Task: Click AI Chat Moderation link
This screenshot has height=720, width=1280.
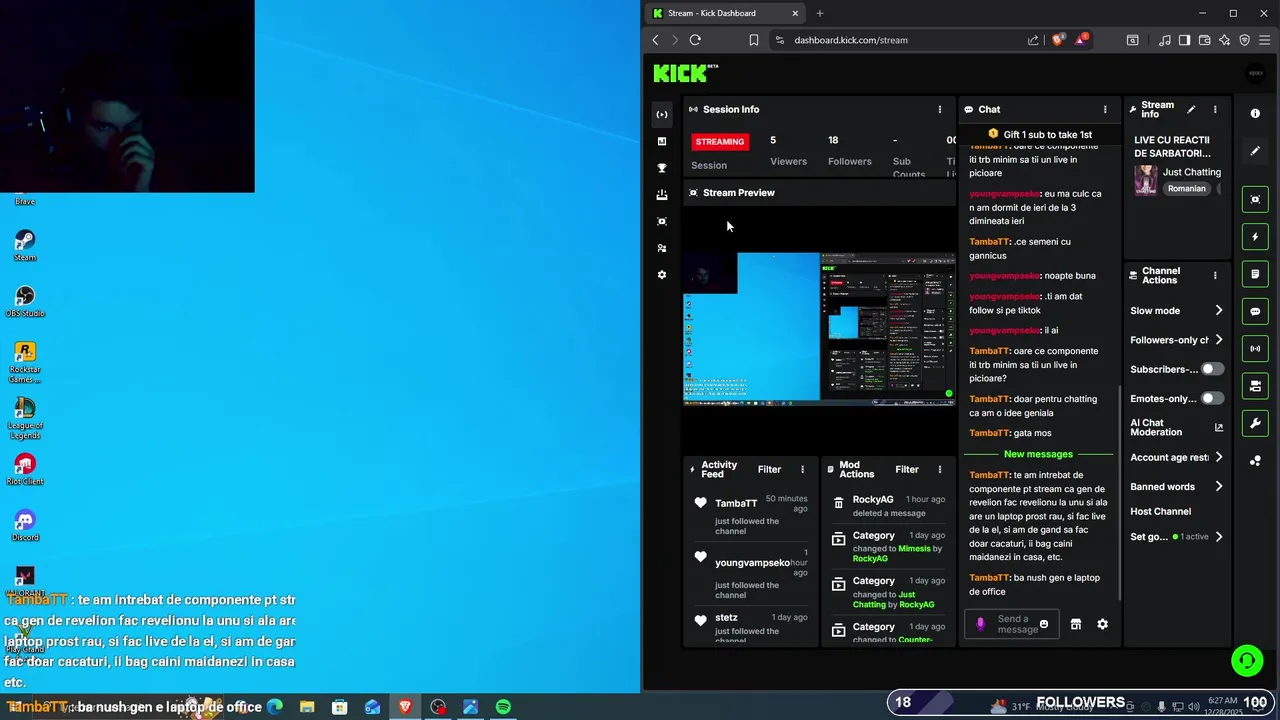Action: click(x=1177, y=427)
